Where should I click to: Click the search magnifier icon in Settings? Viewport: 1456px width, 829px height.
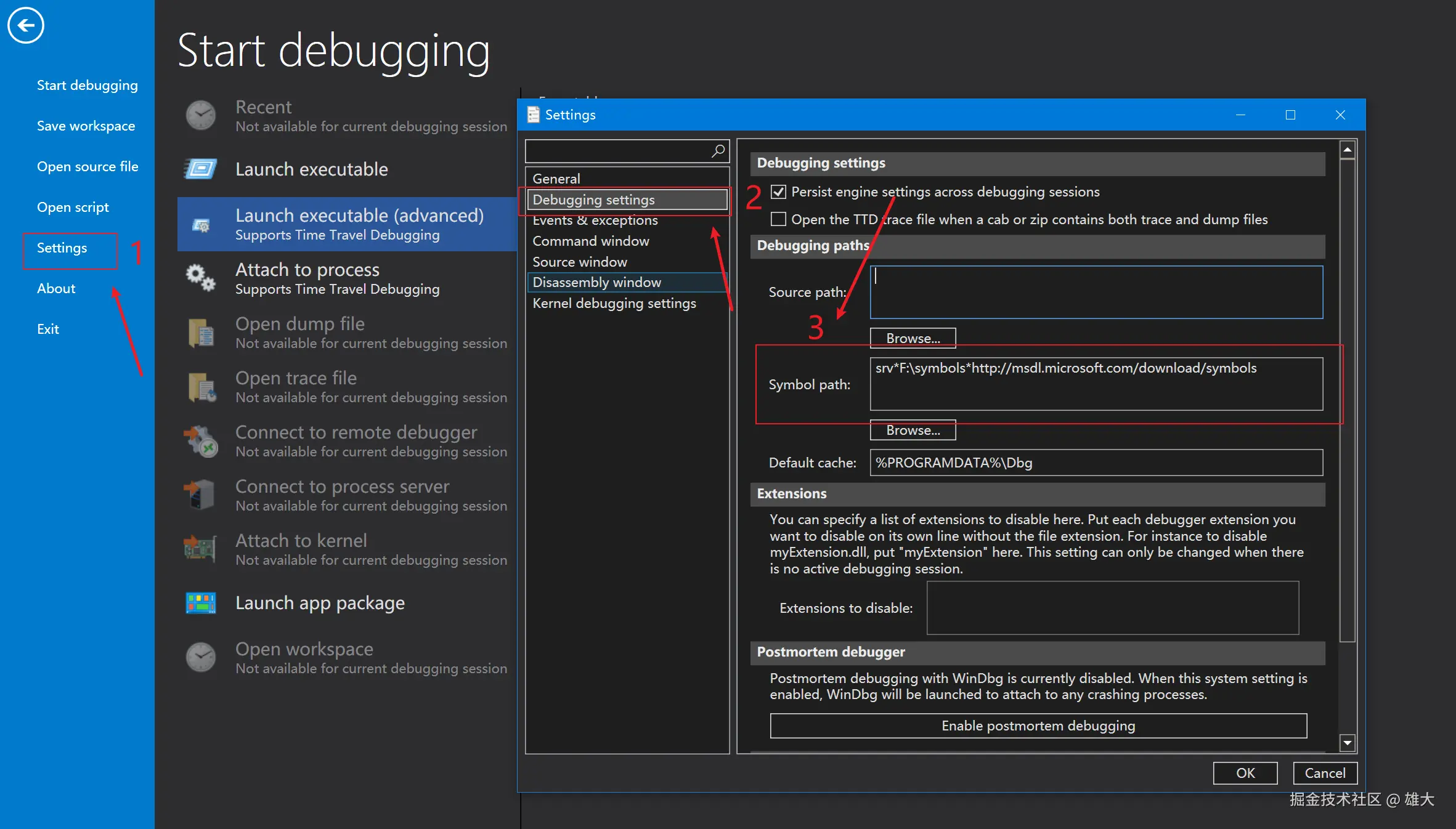pyautogui.click(x=718, y=151)
